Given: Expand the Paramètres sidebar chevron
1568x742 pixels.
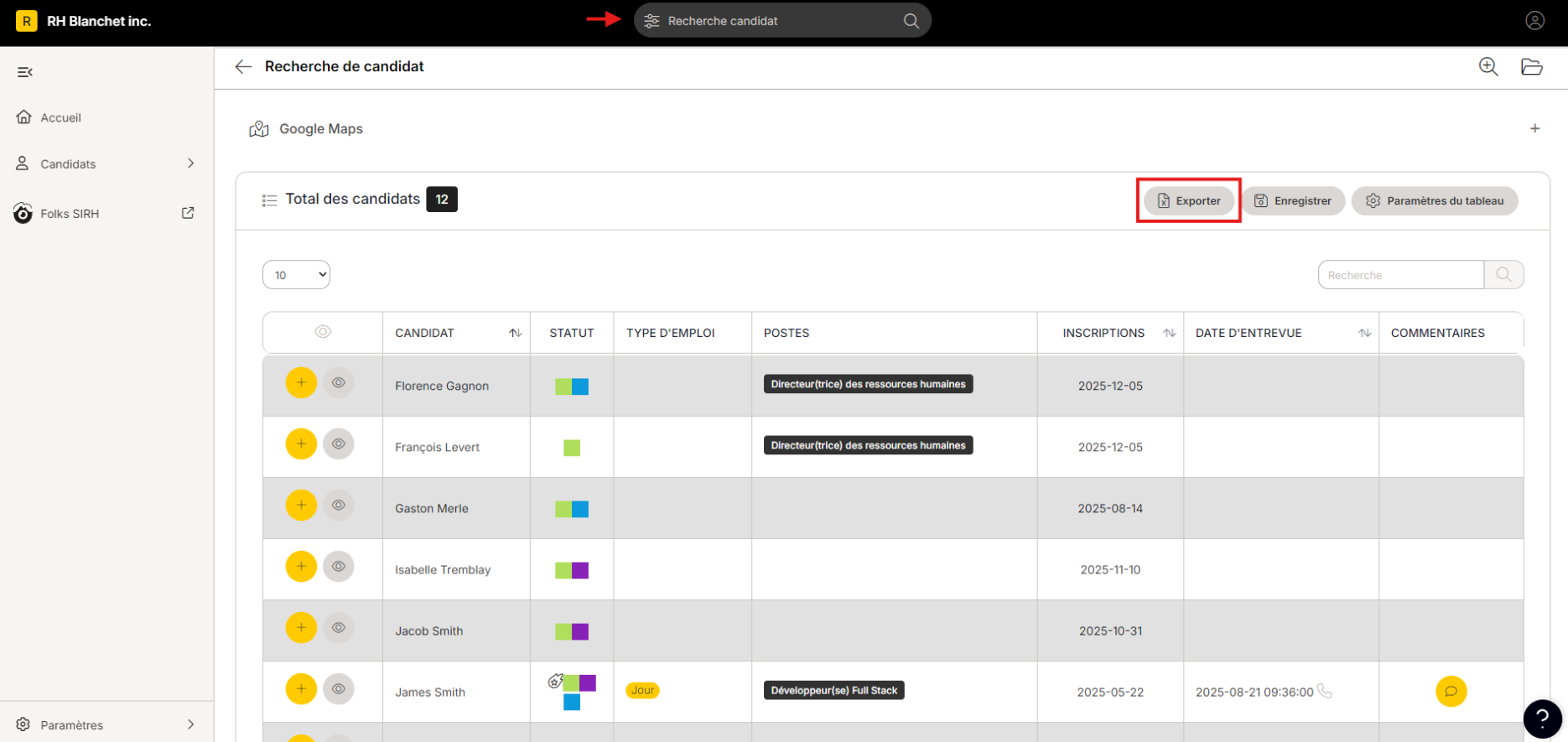Looking at the screenshot, I should (x=191, y=724).
